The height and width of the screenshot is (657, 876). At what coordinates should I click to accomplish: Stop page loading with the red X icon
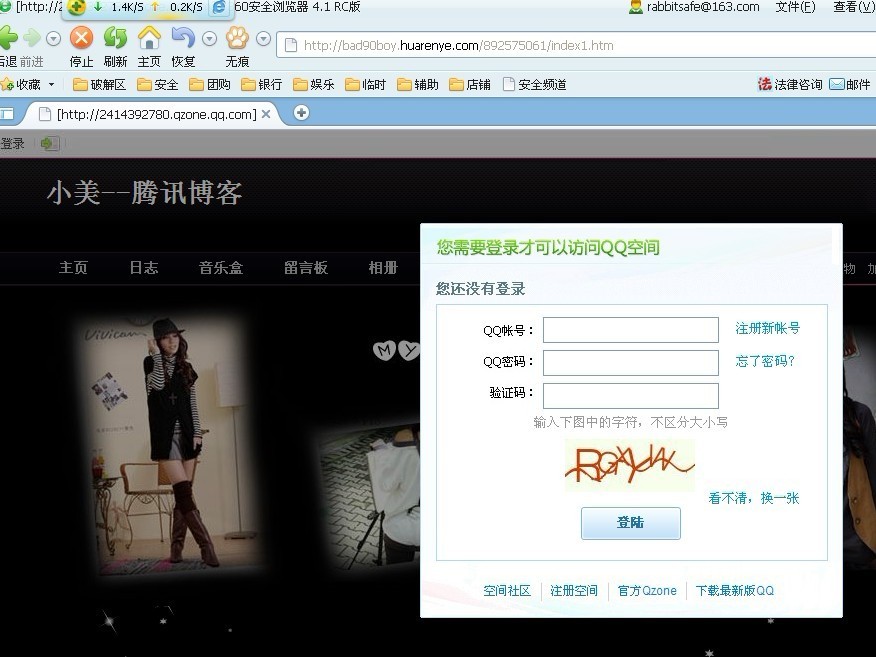tap(82, 38)
